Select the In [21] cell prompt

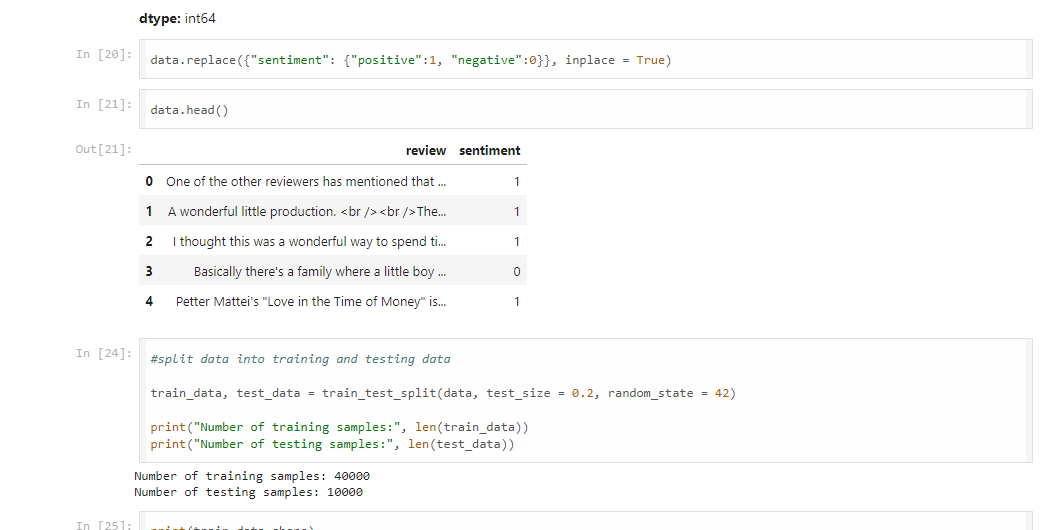coord(103,104)
